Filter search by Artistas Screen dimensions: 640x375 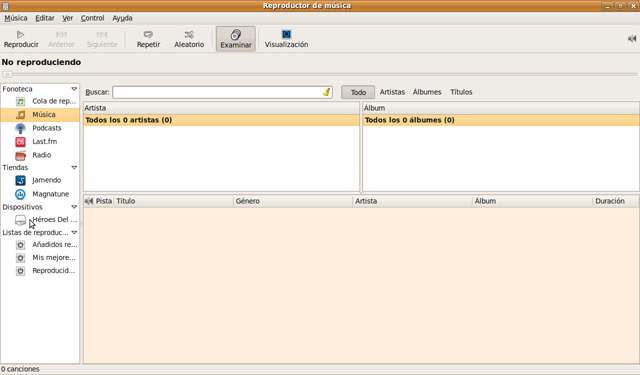point(392,92)
